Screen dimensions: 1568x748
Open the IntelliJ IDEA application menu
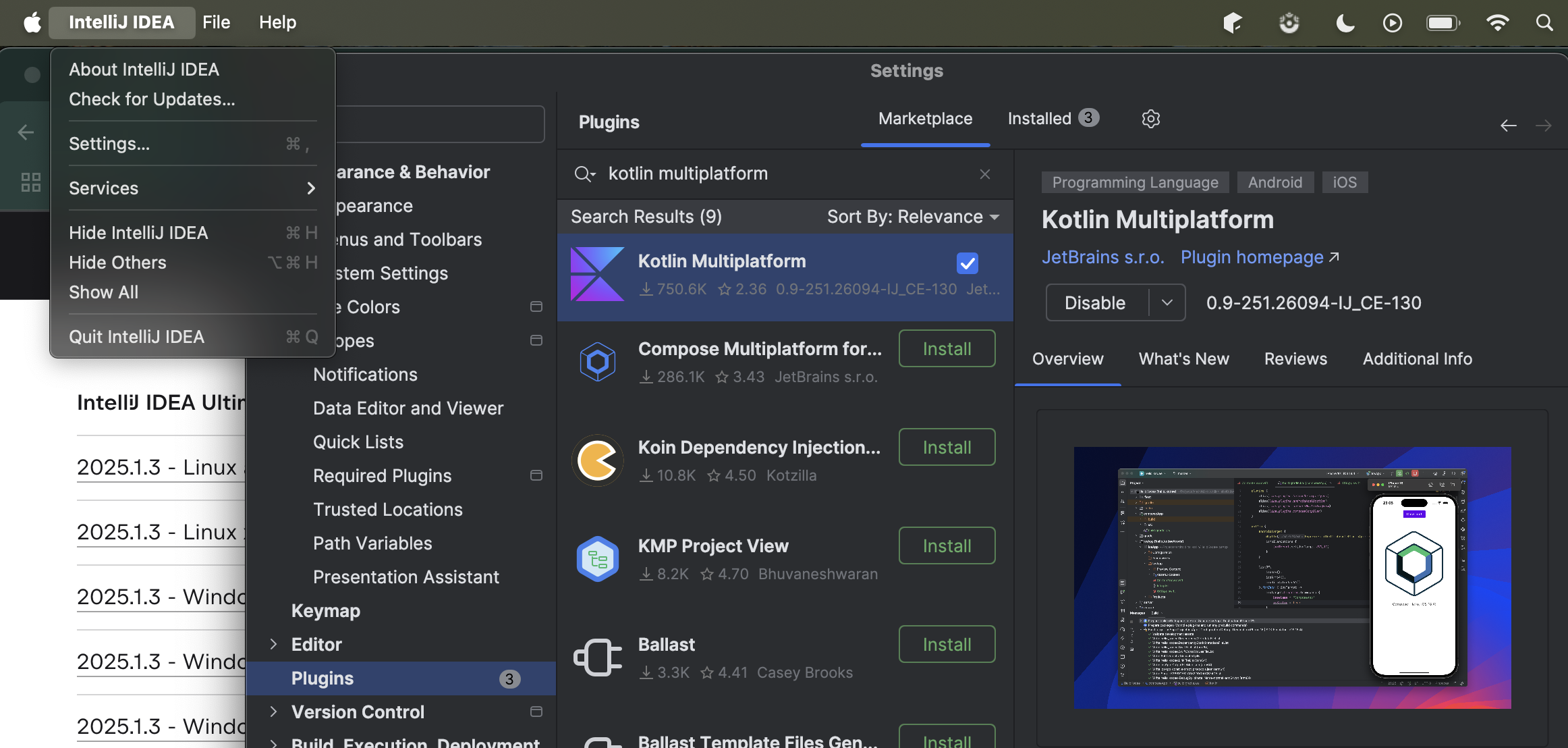tap(121, 22)
